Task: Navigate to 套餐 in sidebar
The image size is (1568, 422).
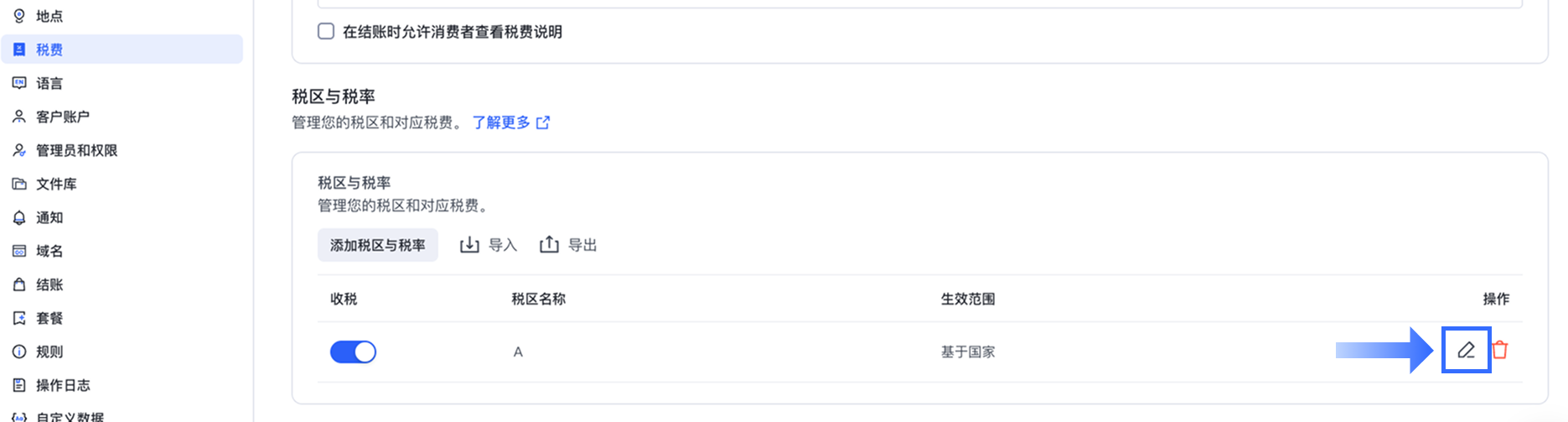Action: click(x=49, y=318)
